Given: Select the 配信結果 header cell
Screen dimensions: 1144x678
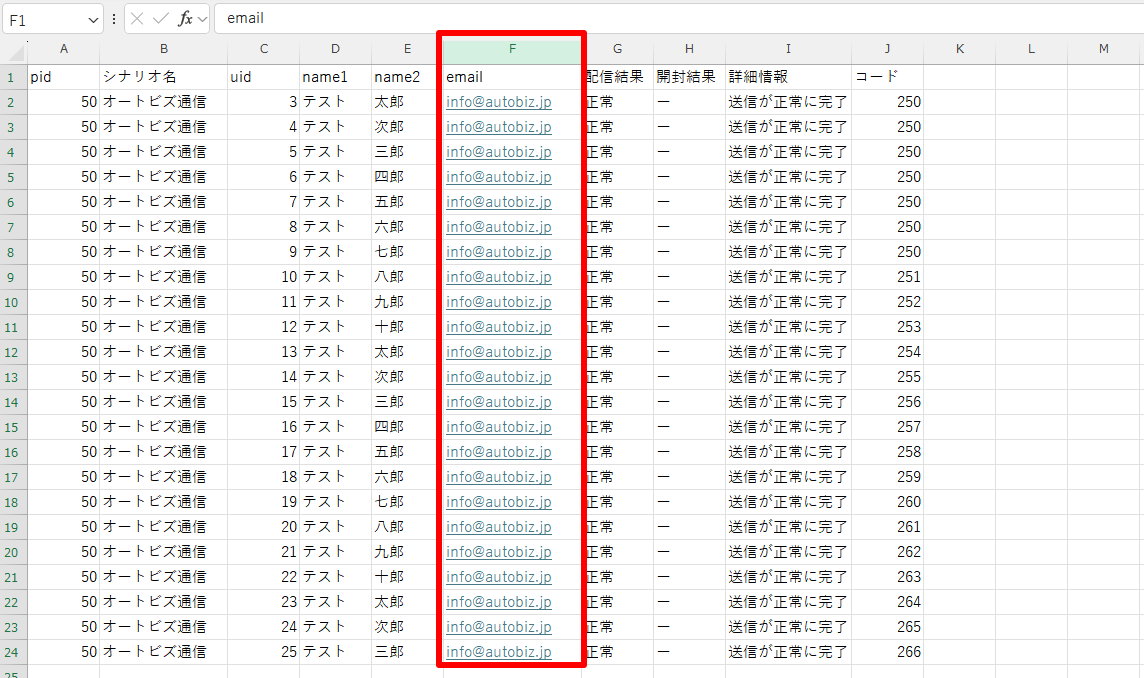Looking at the screenshot, I should point(616,77).
